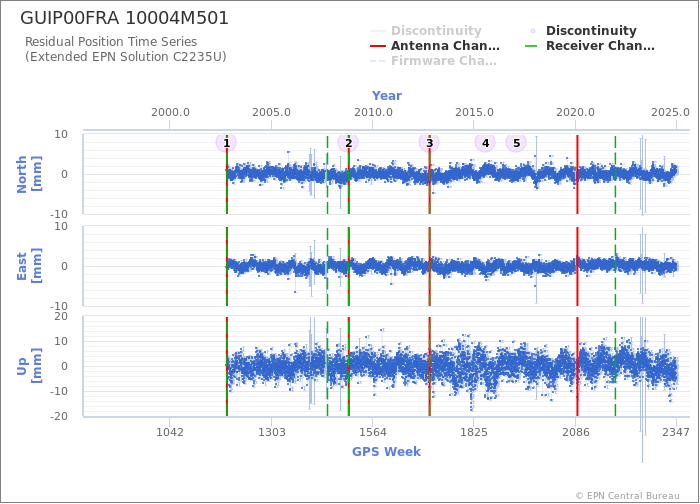Image resolution: width=700 pixels, height=504 pixels.
Task: Click the 2086 GPS week tick label
Action: [x=576, y=432]
